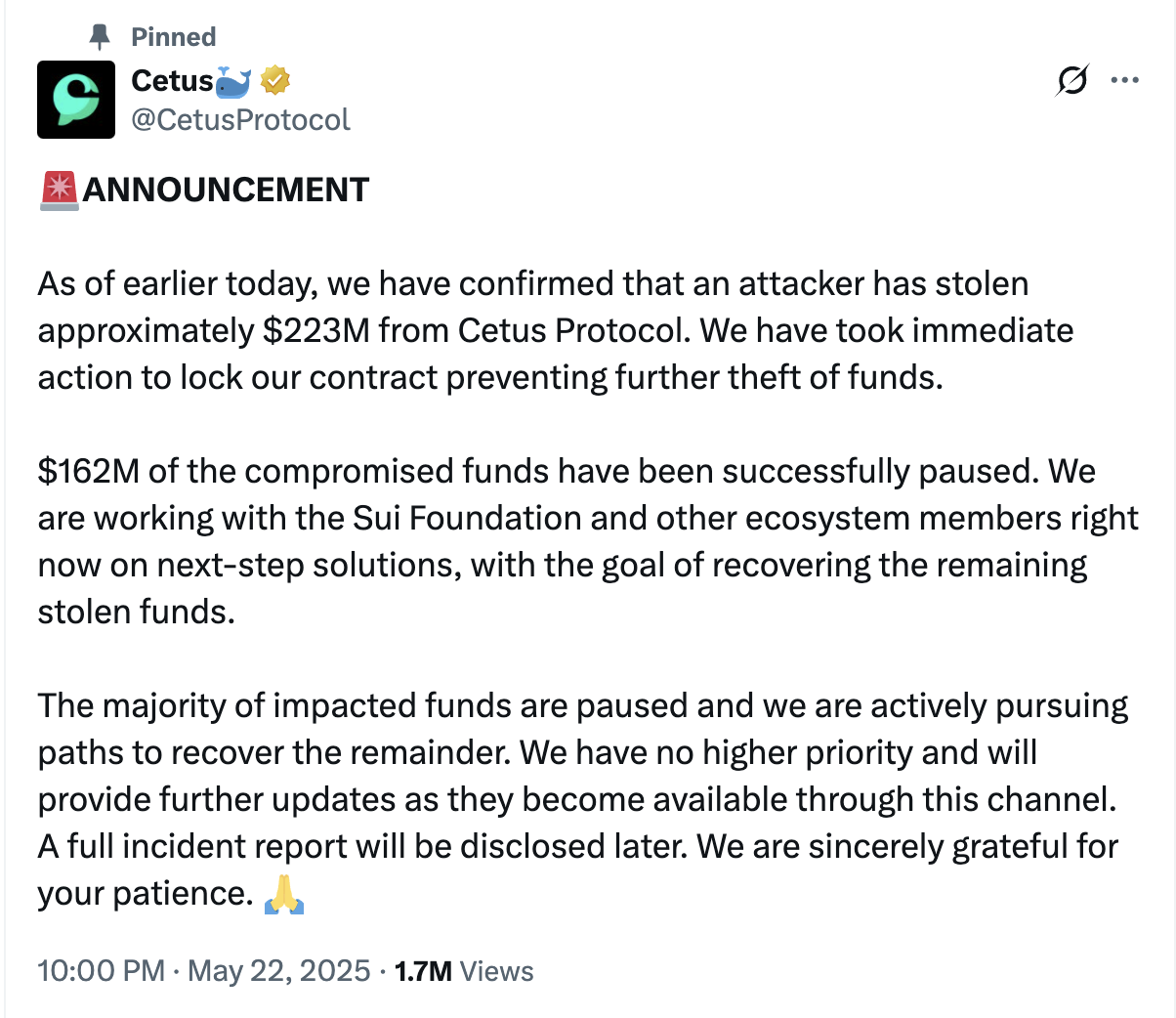Open the three-dot More options menu
The width and height of the screenshot is (1176, 1018).
point(1125,81)
